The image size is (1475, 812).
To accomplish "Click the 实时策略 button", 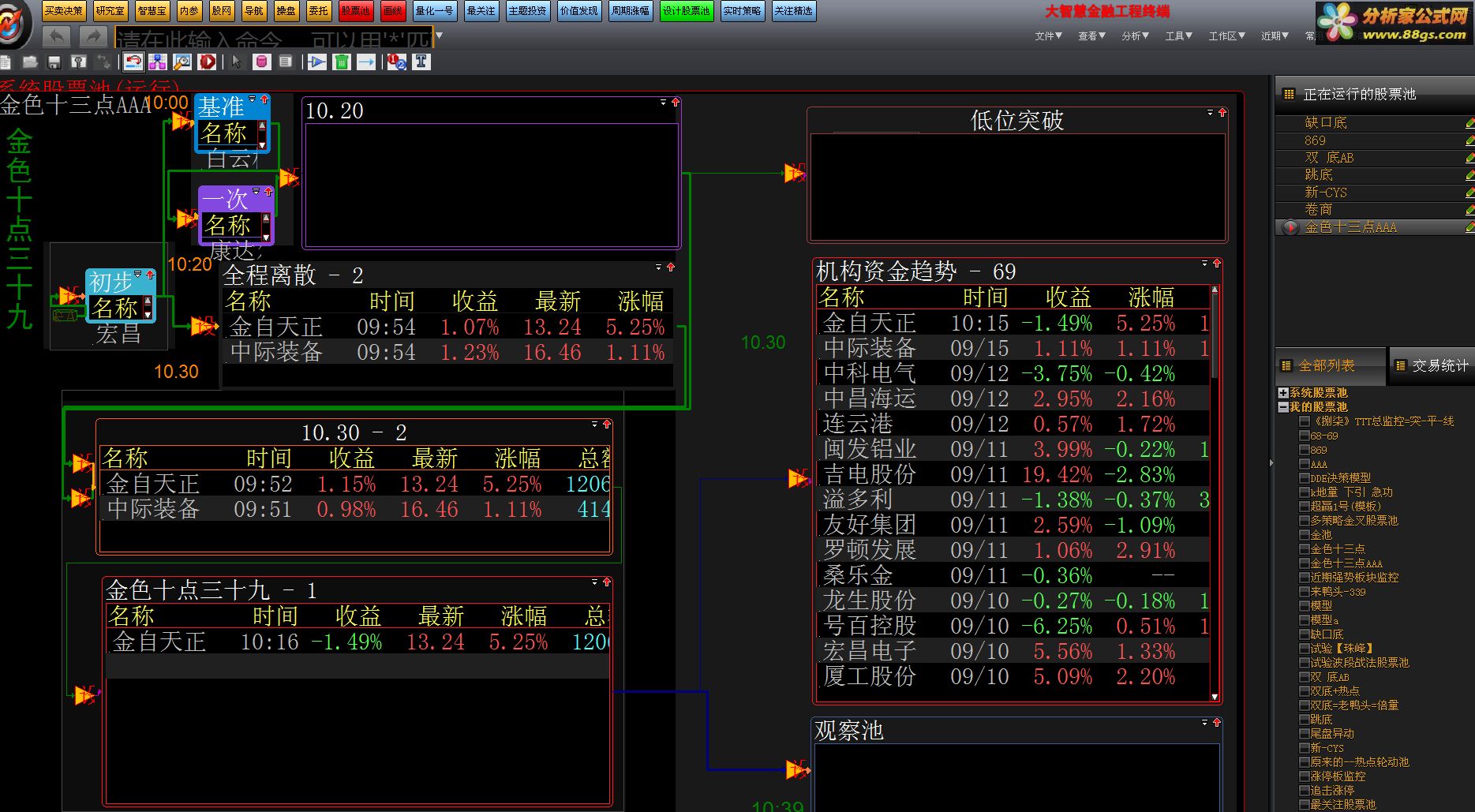I will click(743, 11).
